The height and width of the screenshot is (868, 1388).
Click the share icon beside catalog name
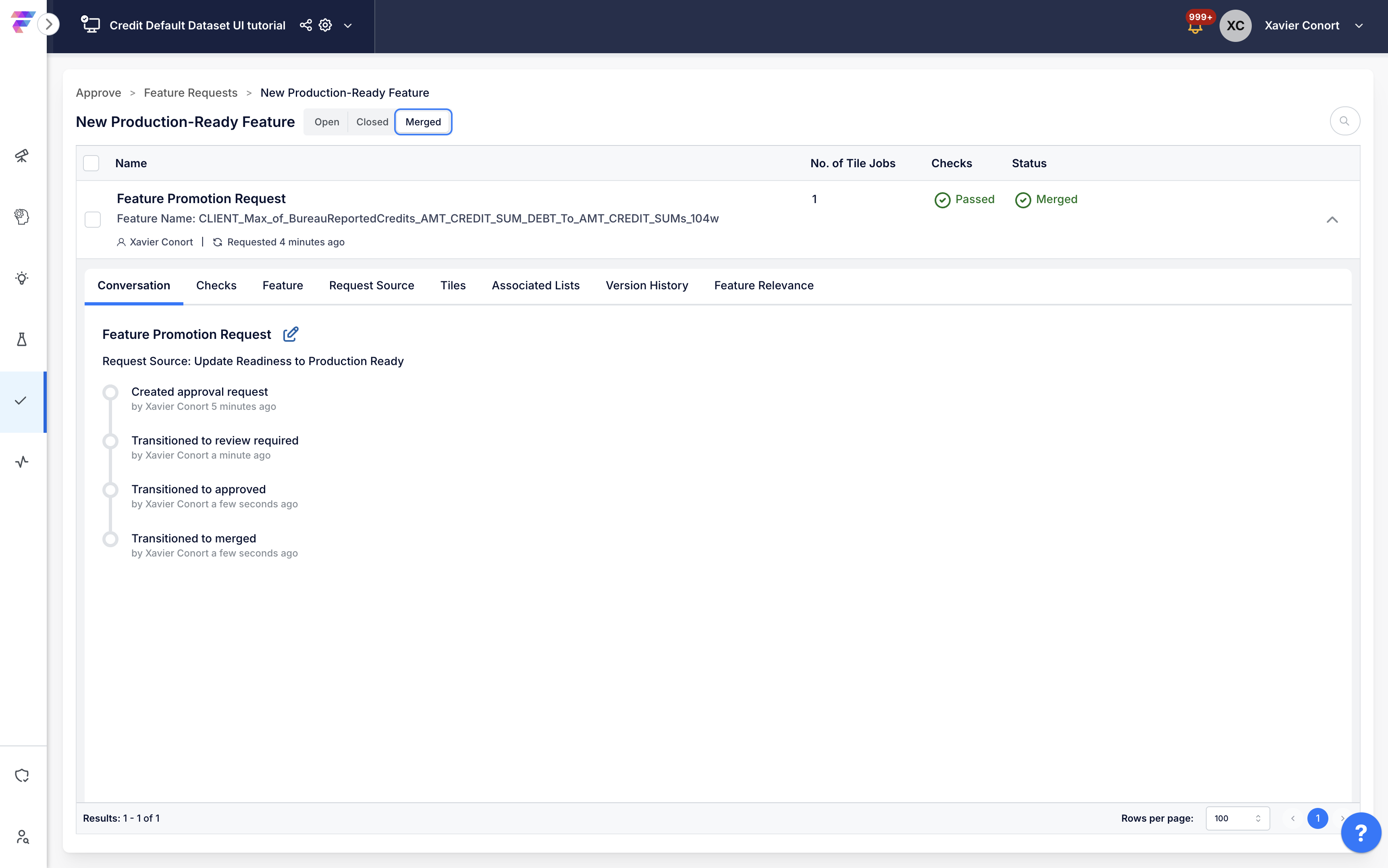(305, 25)
